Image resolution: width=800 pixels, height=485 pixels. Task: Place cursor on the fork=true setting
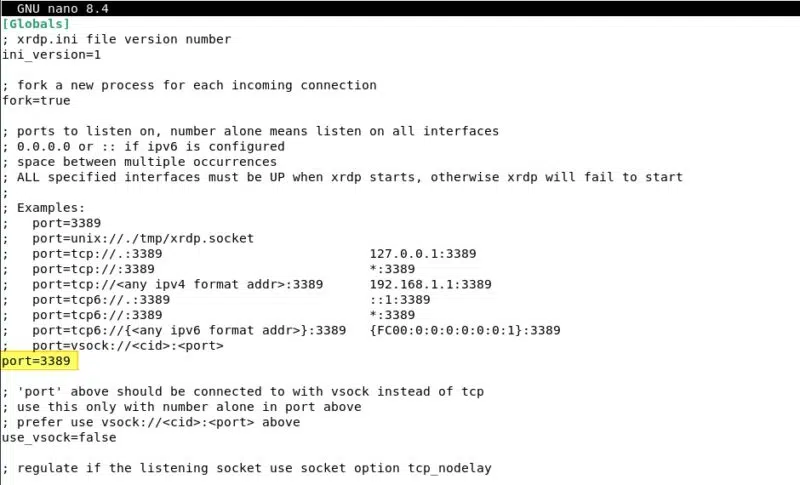point(36,100)
